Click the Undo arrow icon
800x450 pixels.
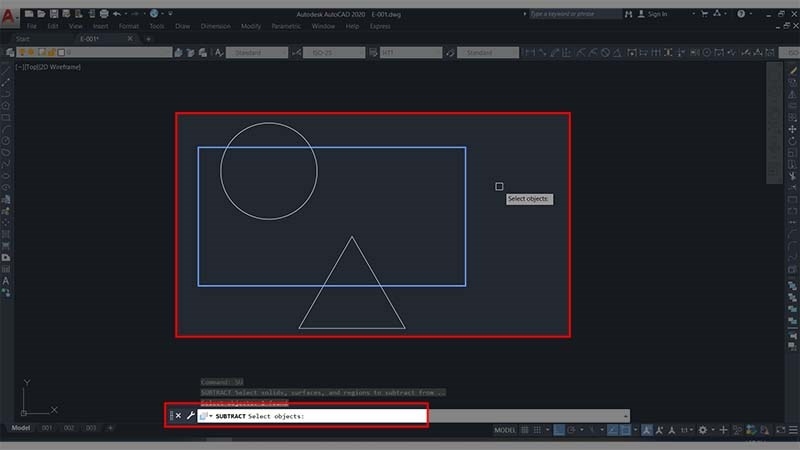pyautogui.click(x=117, y=14)
